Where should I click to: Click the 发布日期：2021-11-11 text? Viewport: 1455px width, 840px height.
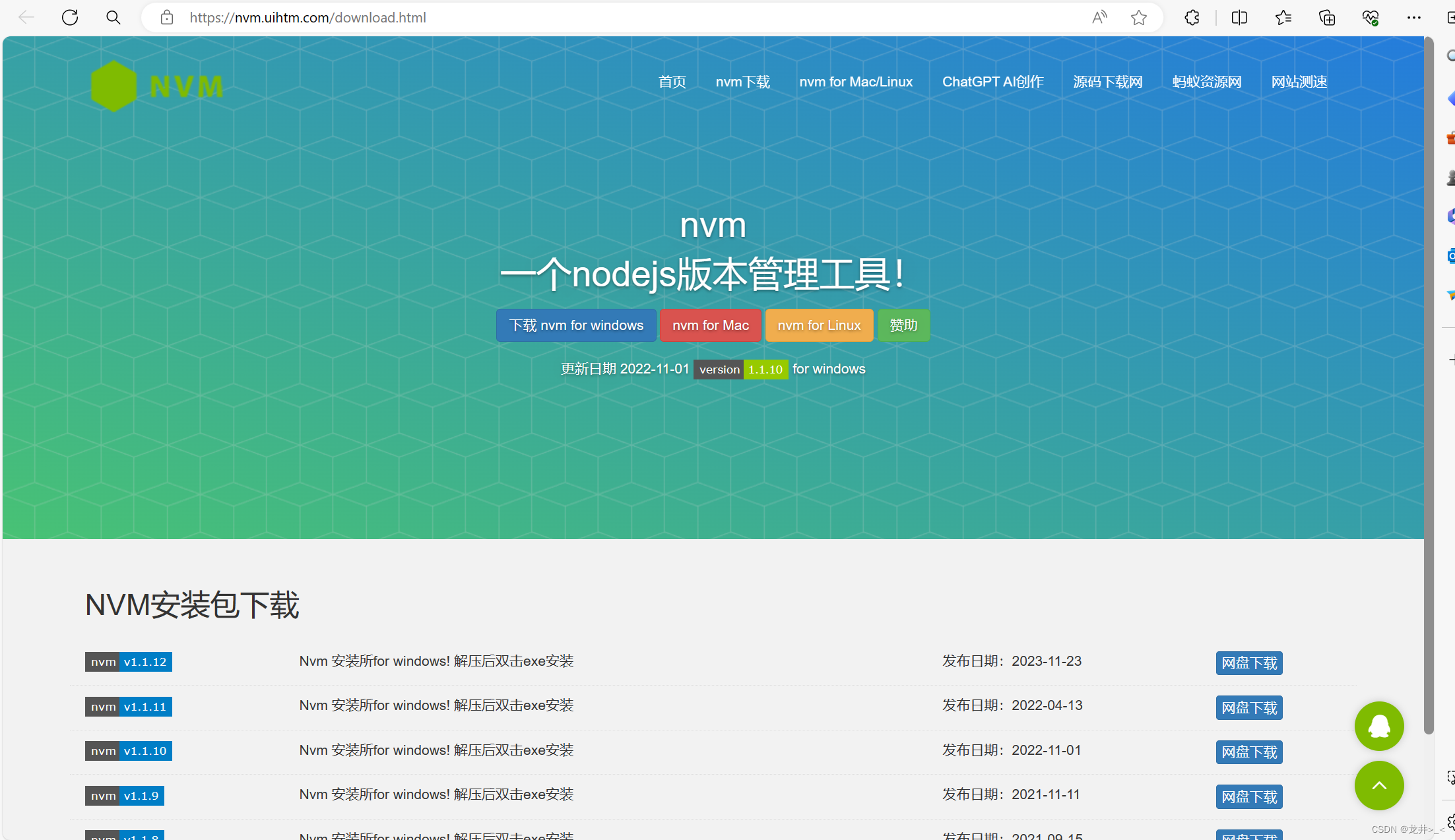[1011, 794]
